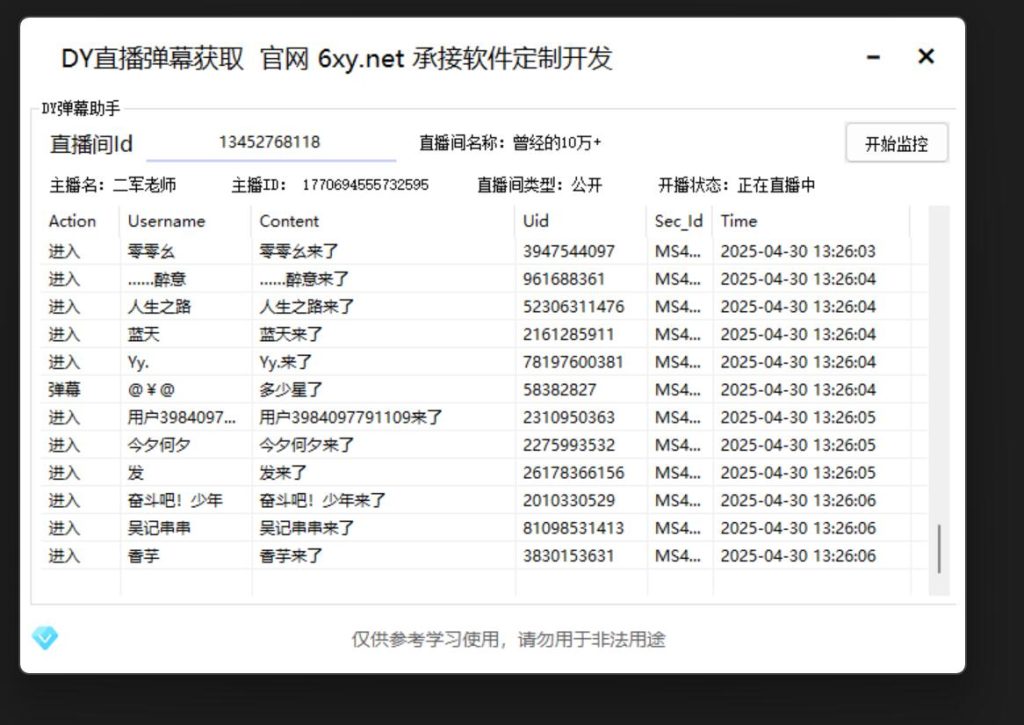Image resolution: width=1024 pixels, height=725 pixels.
Task: Select the row with username 零零幺
Action: [484, 251]
